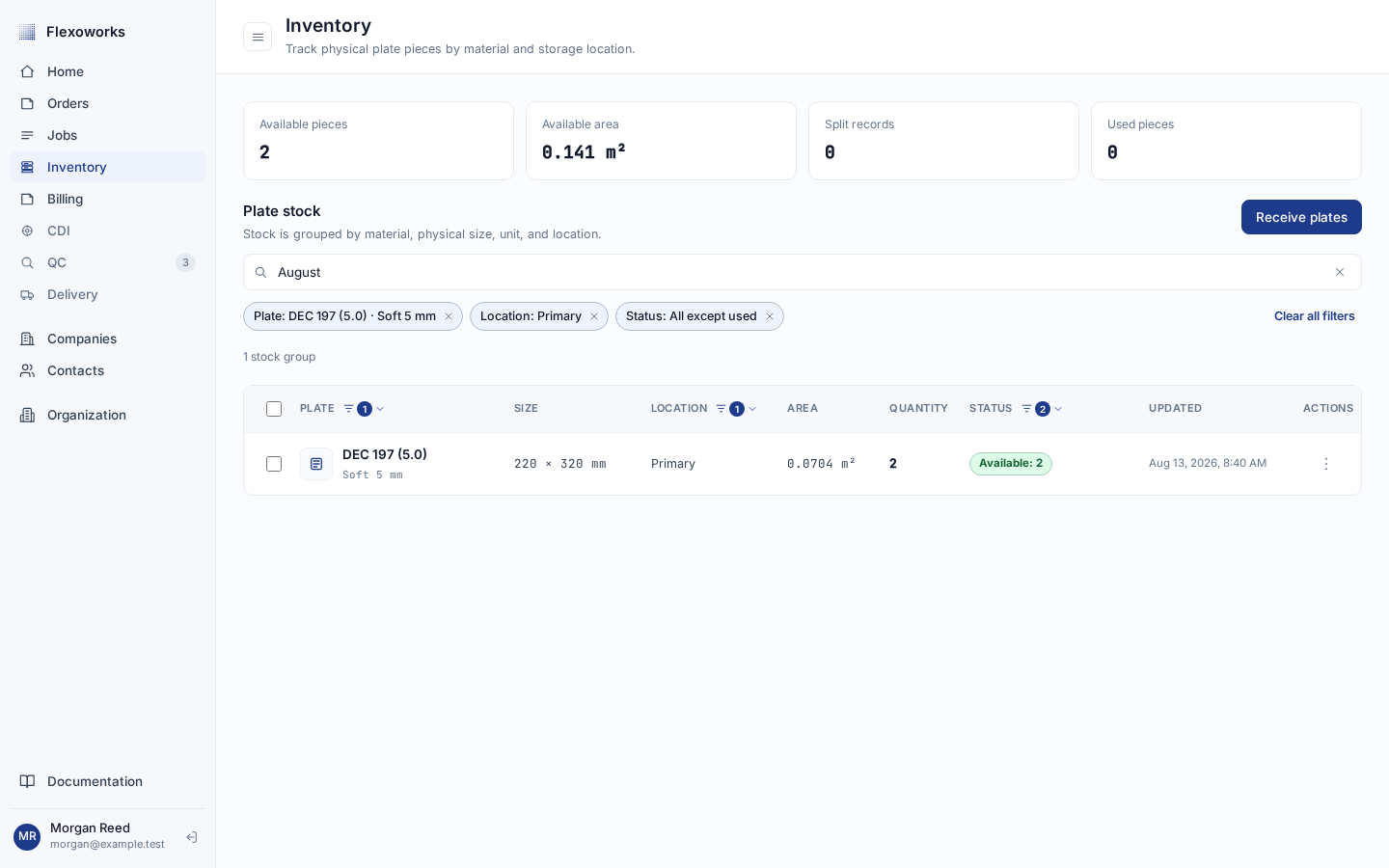Click the Quantity column header

pyautogui.click(x=918, y=409)
